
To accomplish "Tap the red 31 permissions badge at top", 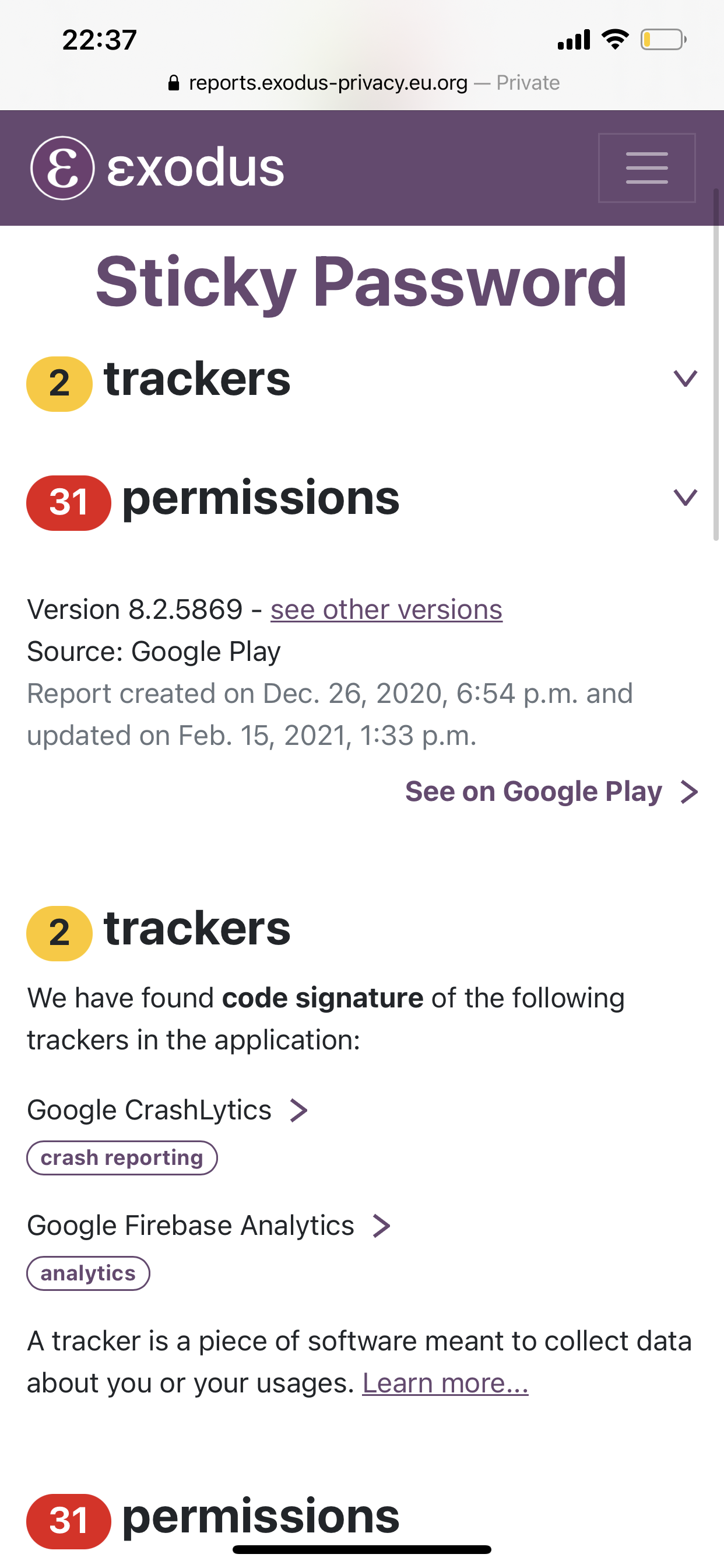I will tap(68, 503).
